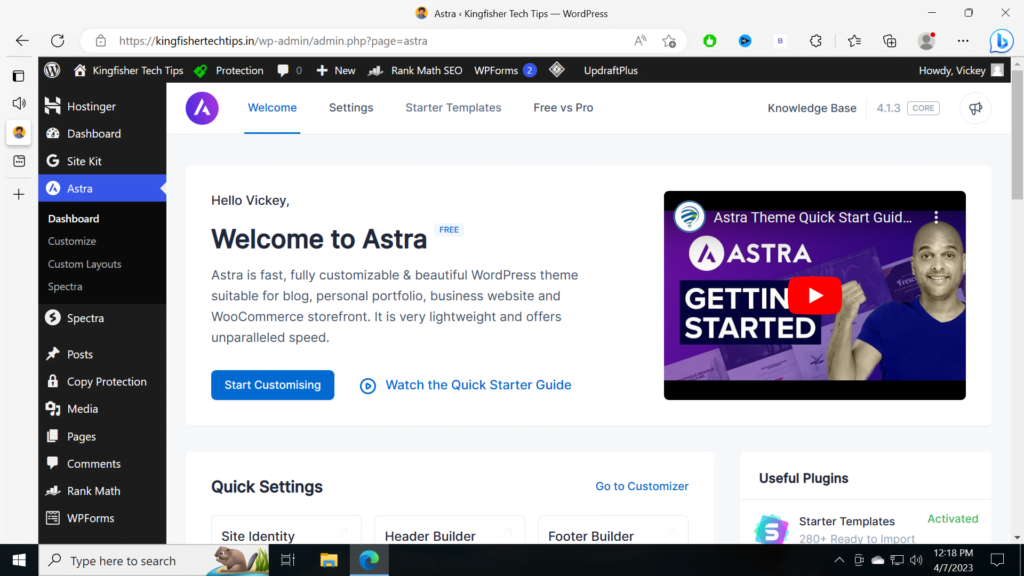This screenshot has height=576, width=1024.
Task: Click the browser address bar URL
Action: (273, 40)
